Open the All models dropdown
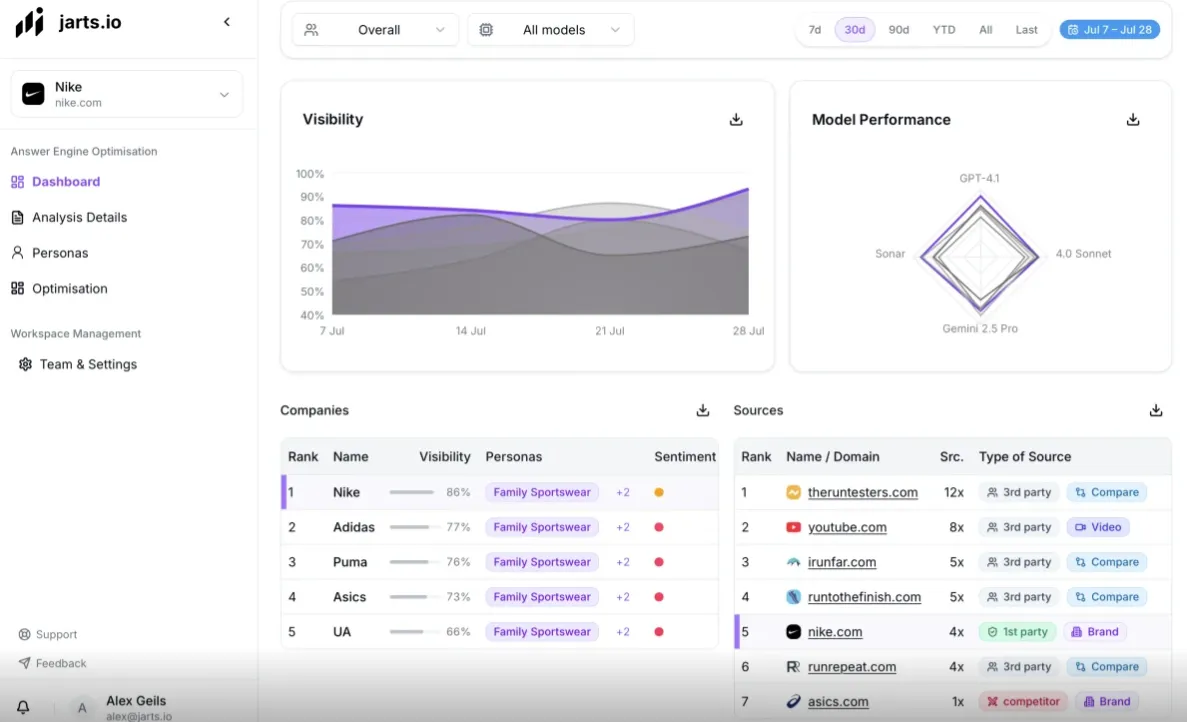This screenshot has width=1187, height=722. (551, 30)
